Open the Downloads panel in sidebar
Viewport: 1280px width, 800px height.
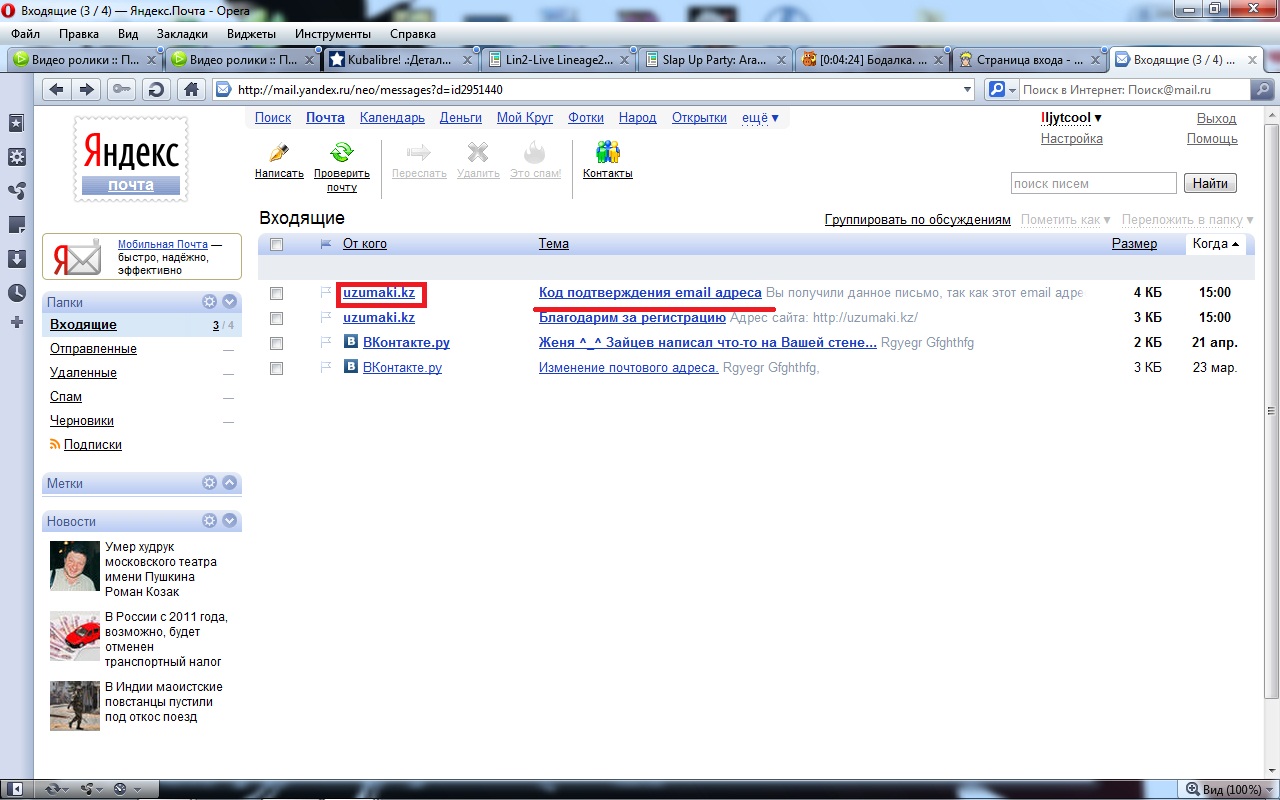[17, 259]
